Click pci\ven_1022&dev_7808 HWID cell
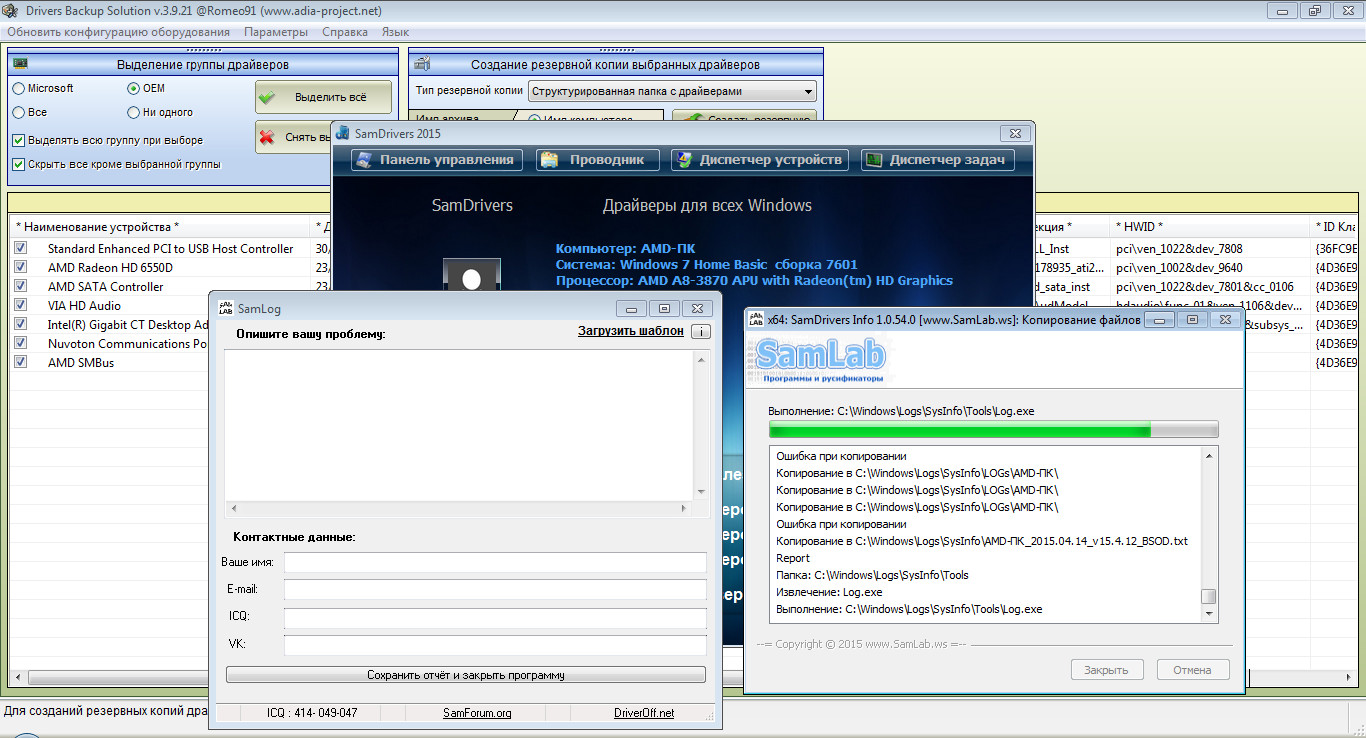Screen dimensions: 1366x738 [x=1181, y=248]
